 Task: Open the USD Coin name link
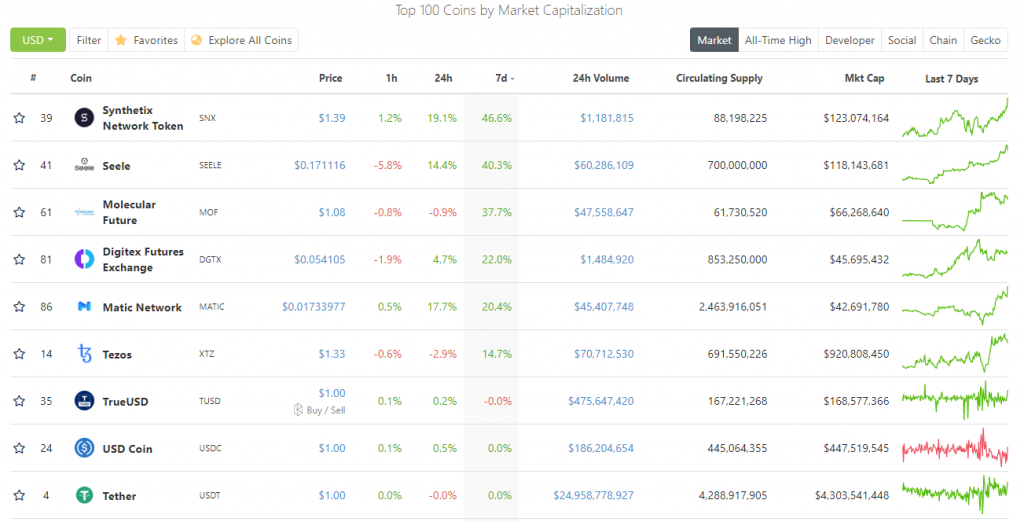[127, 449]
